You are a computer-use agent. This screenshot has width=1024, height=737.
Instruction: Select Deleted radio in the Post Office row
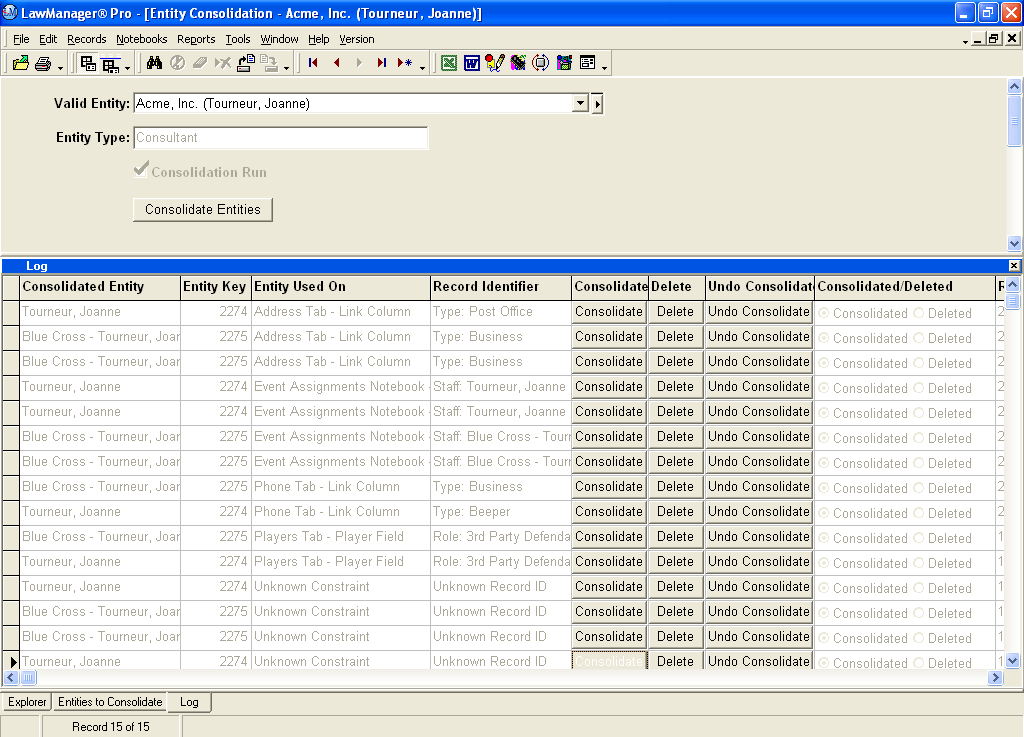pyautogui.click(x=919, y=313)
